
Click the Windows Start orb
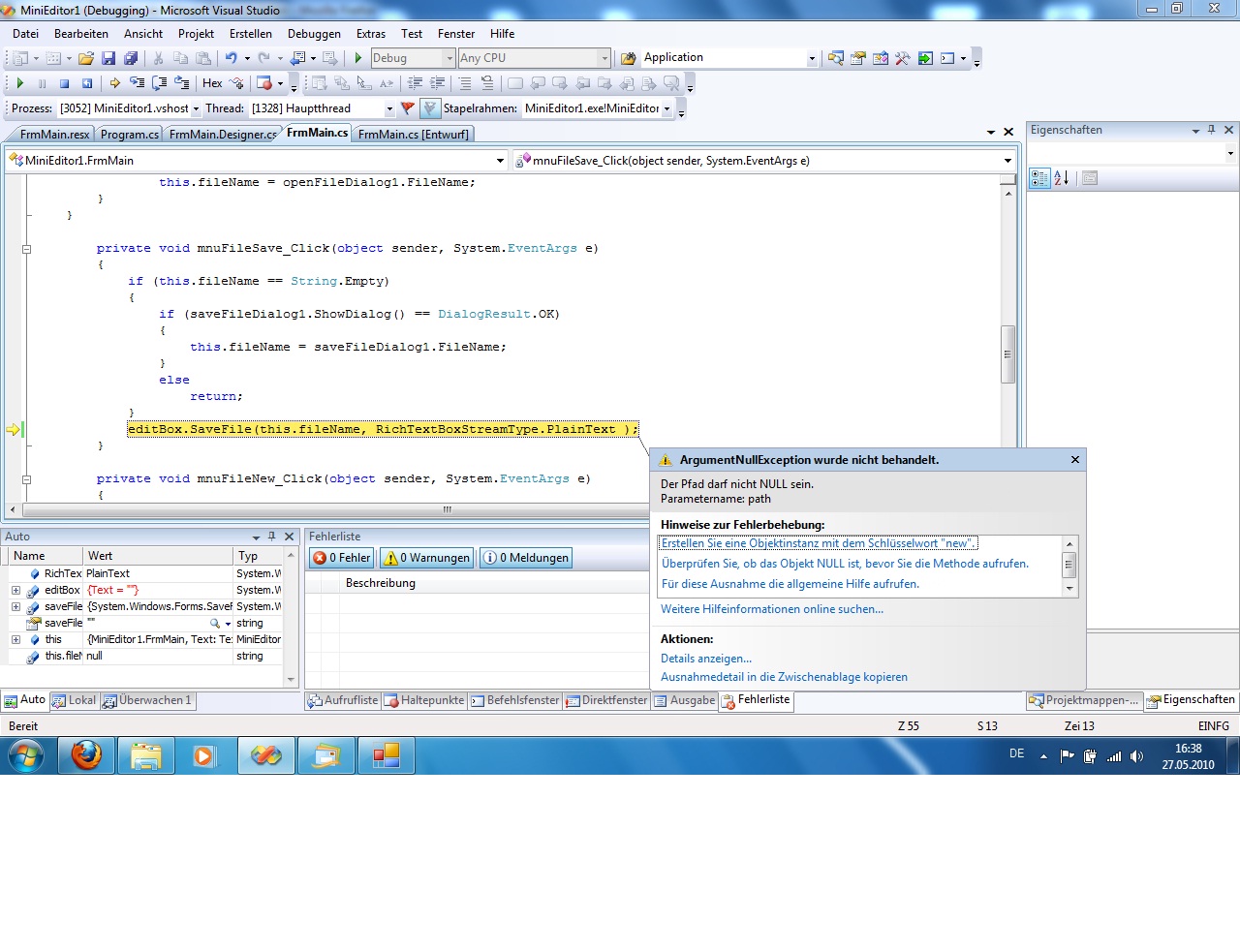[x=25, y=755]
